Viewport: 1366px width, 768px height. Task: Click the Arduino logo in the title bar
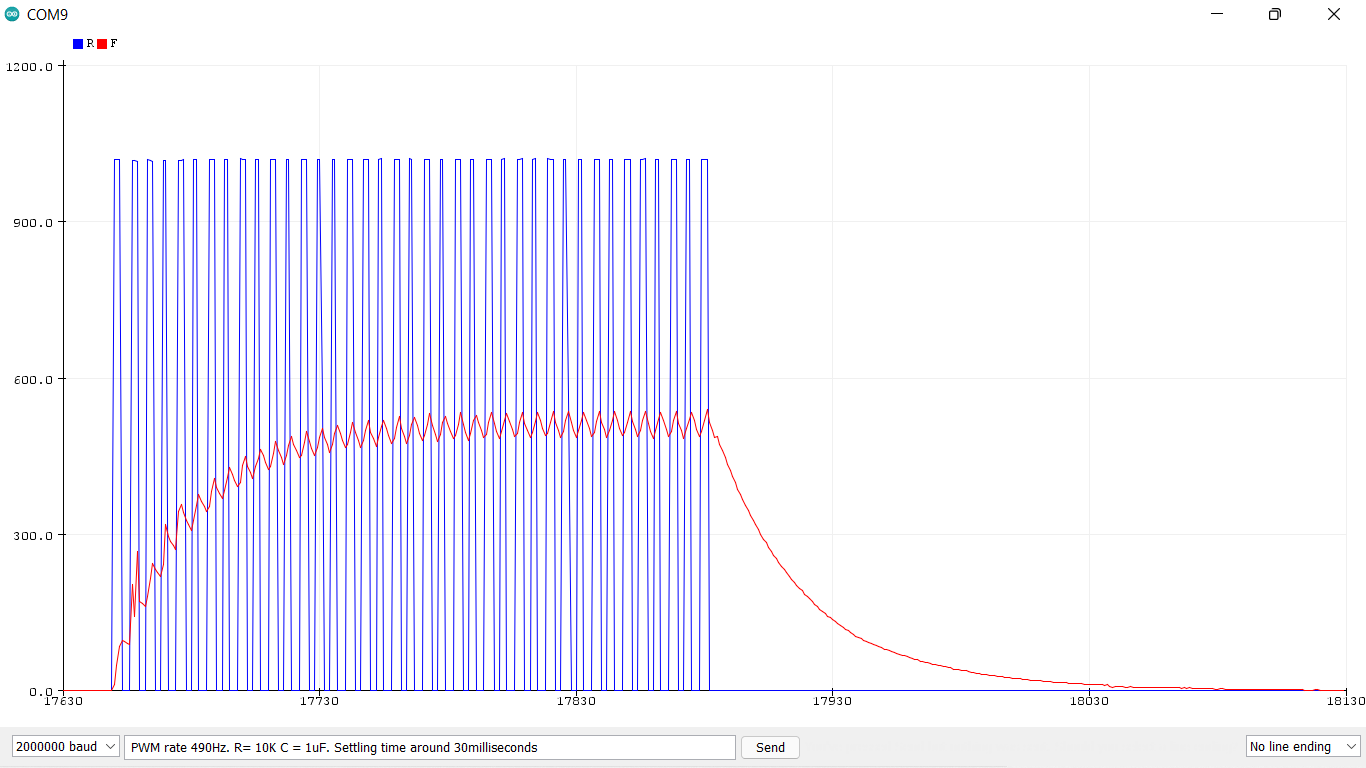pos(13,14)
